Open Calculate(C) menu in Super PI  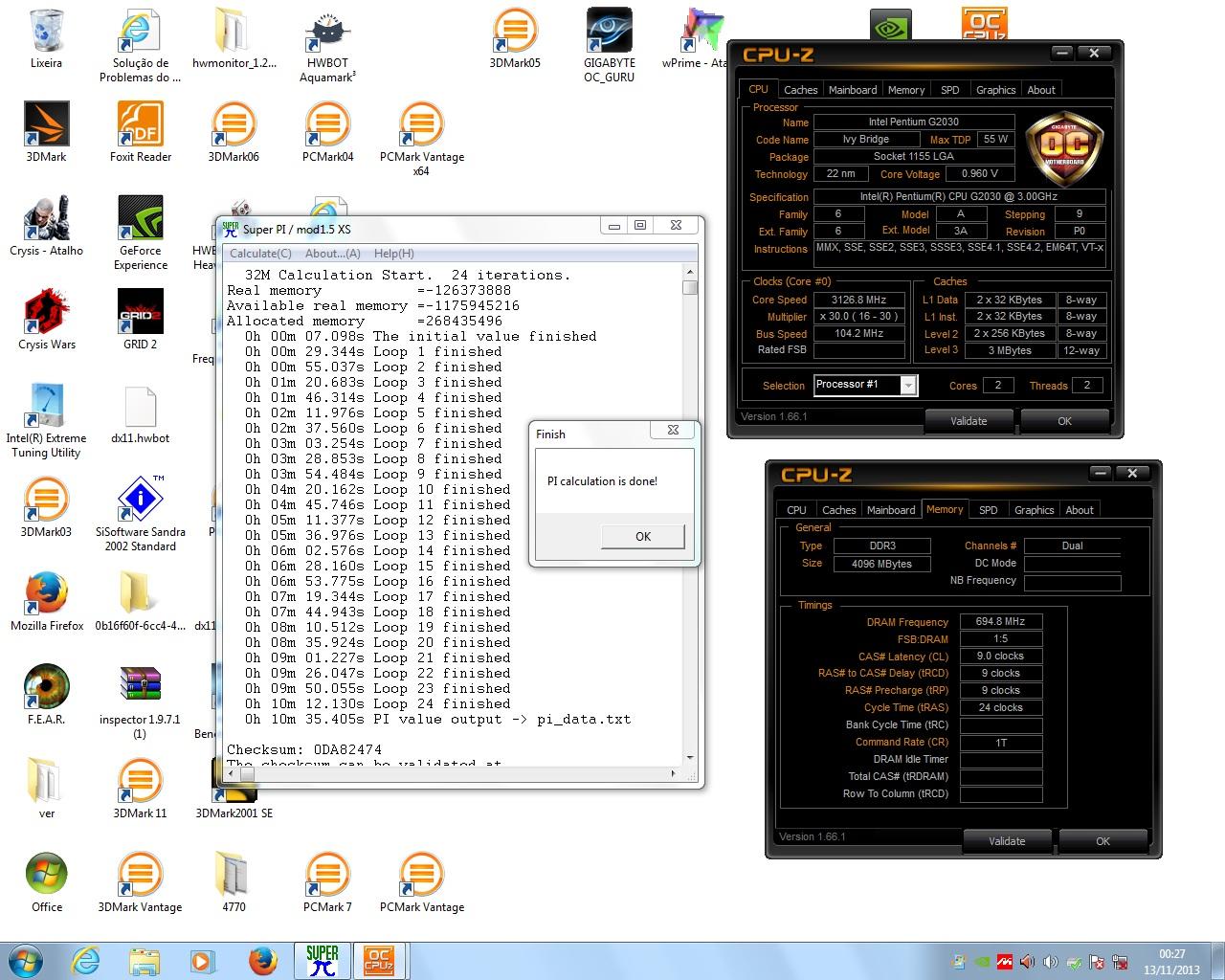tap(260, 254)
